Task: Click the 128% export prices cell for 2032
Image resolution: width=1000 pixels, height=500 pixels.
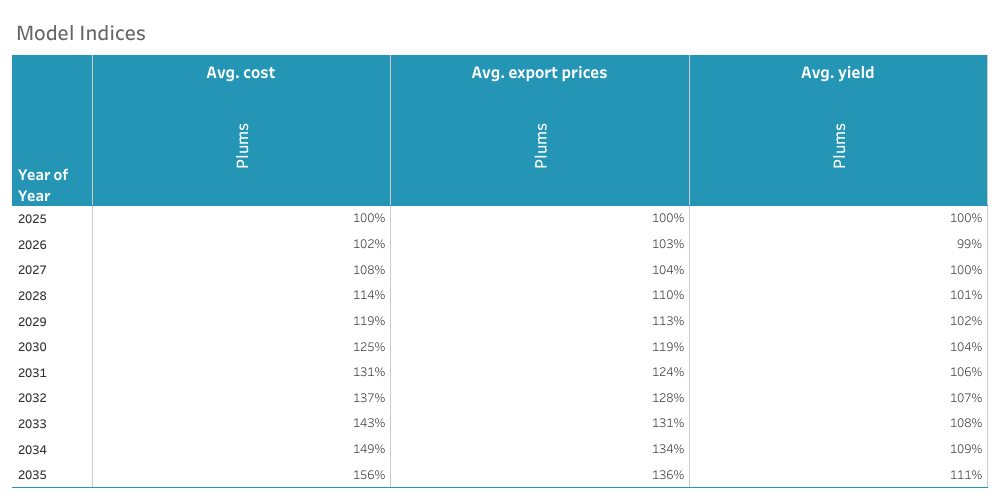Action: pos(668,398)
